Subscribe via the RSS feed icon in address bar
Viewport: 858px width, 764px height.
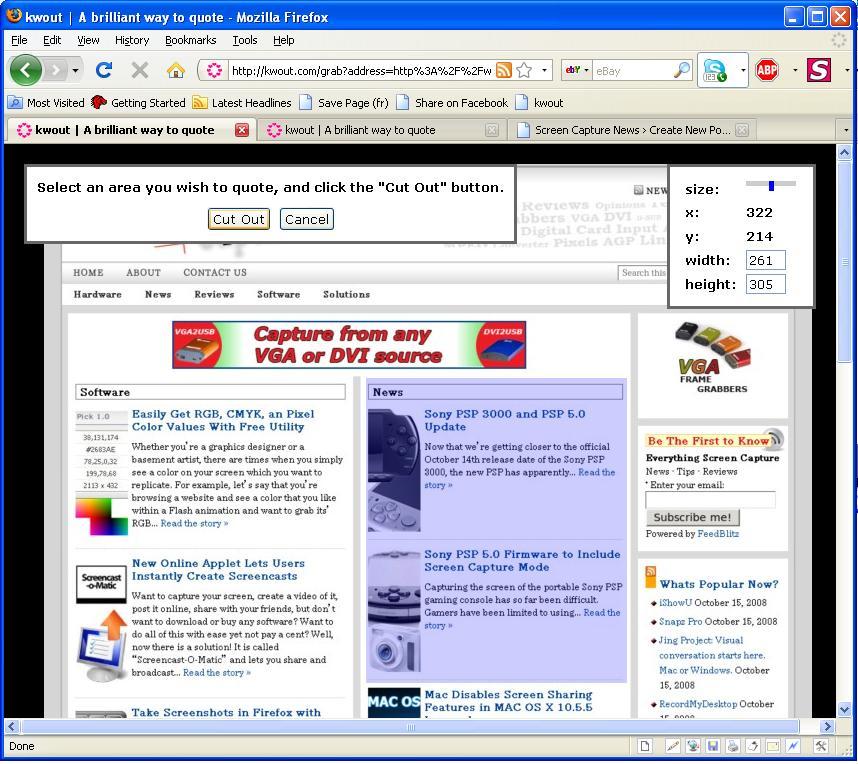[503, 70]
